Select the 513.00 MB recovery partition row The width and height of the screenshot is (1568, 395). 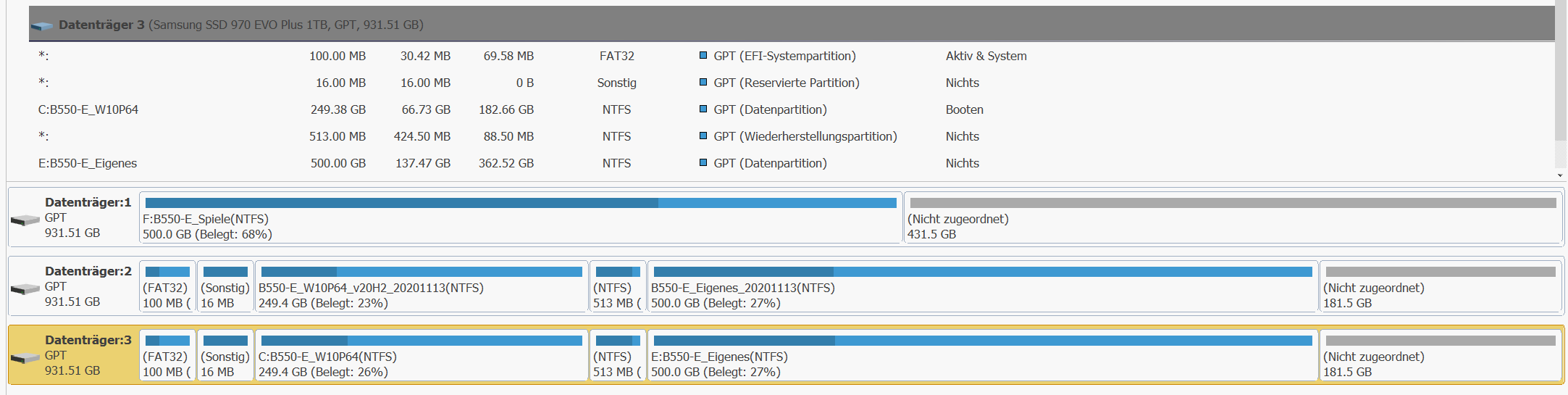point(792,136)
